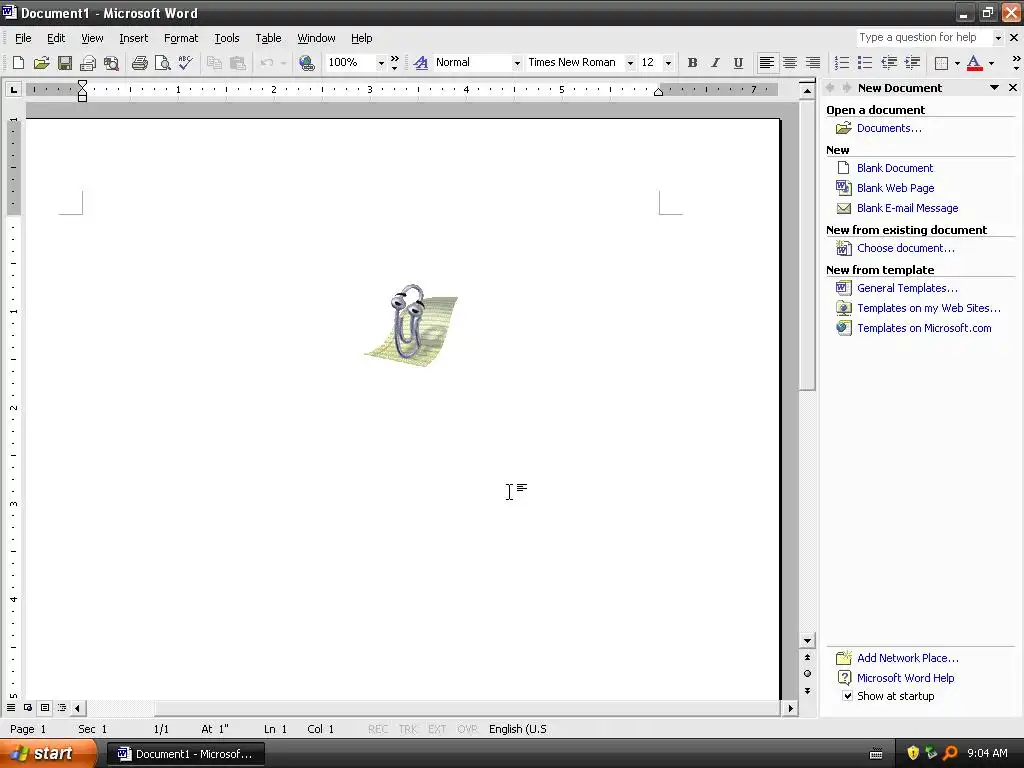Open the Table menu
Image resolution: width=1024 pixels, height=768 pixels.
tap(268, 38)
